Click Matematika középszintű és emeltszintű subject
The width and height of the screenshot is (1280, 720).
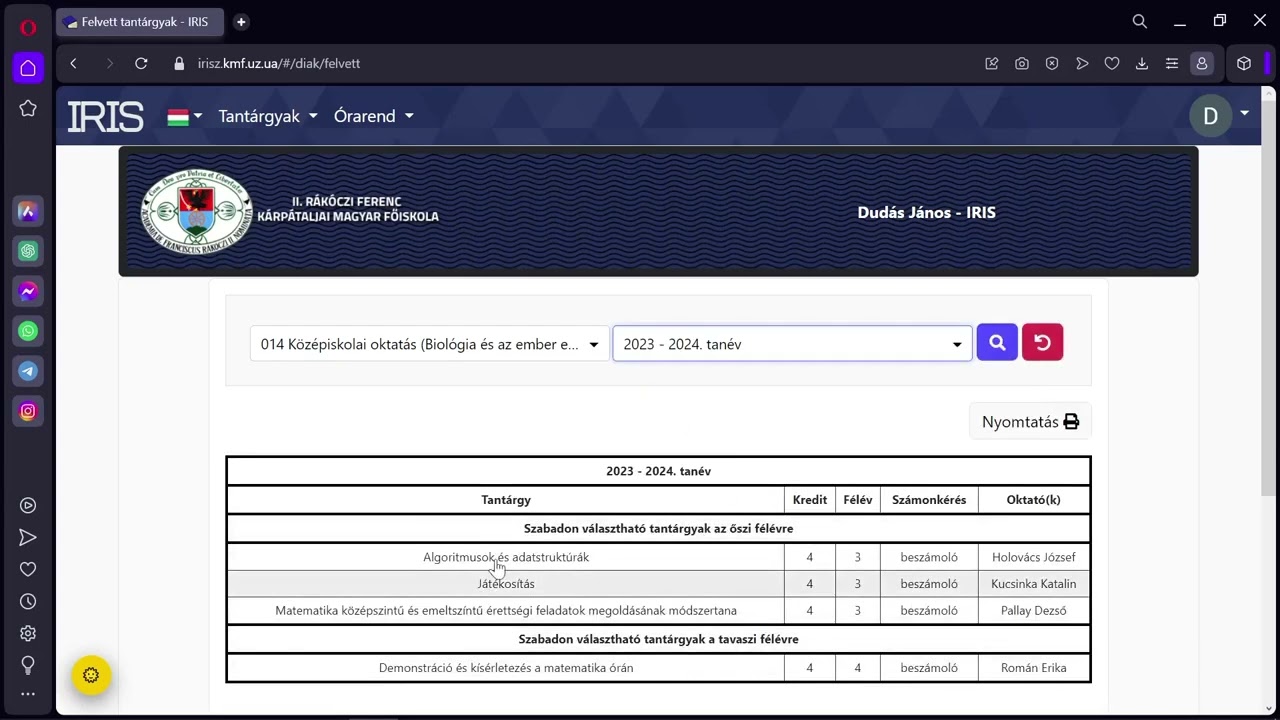coord(506,611)
